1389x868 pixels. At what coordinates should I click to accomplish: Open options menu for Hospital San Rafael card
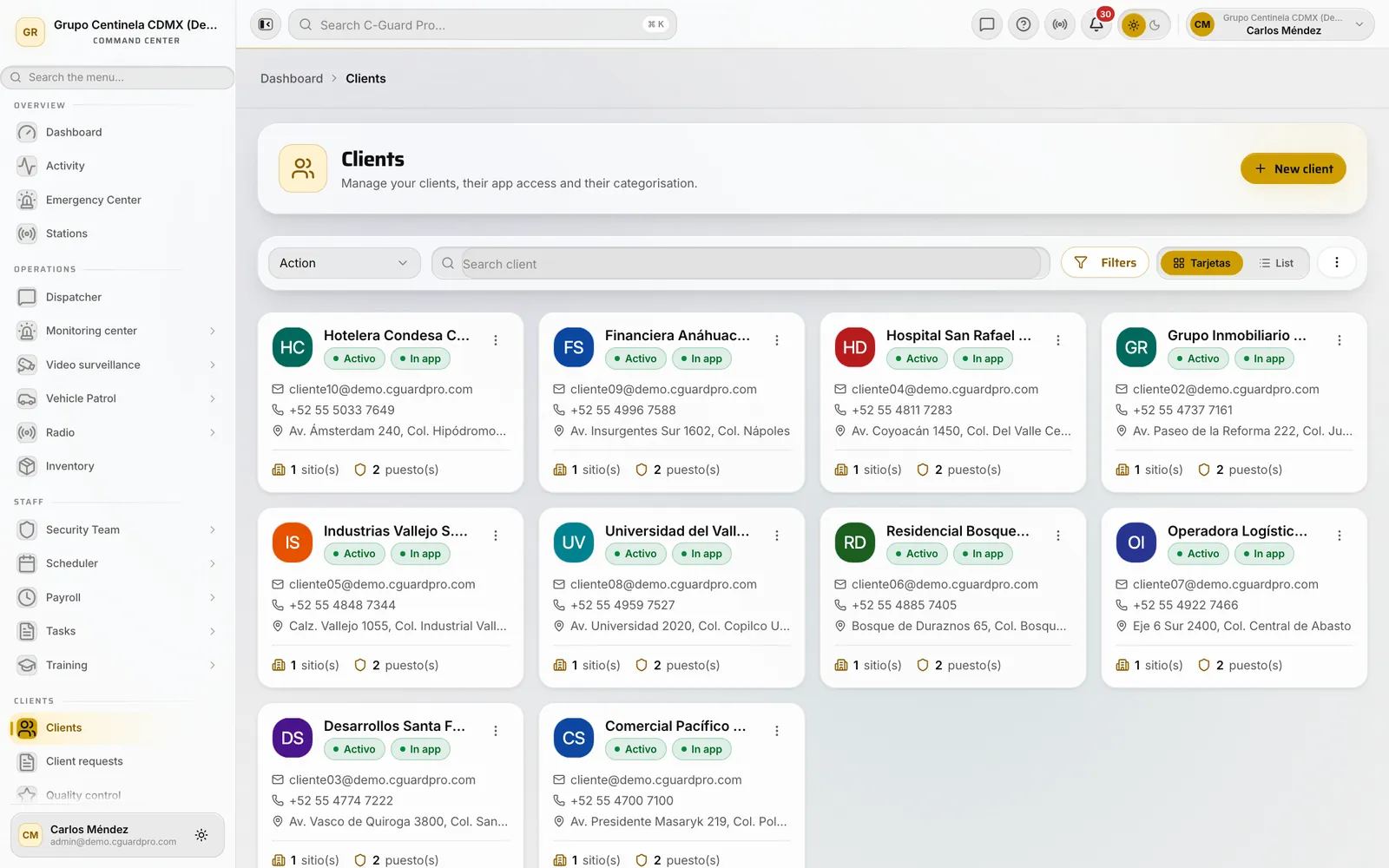coord(1058,340)
